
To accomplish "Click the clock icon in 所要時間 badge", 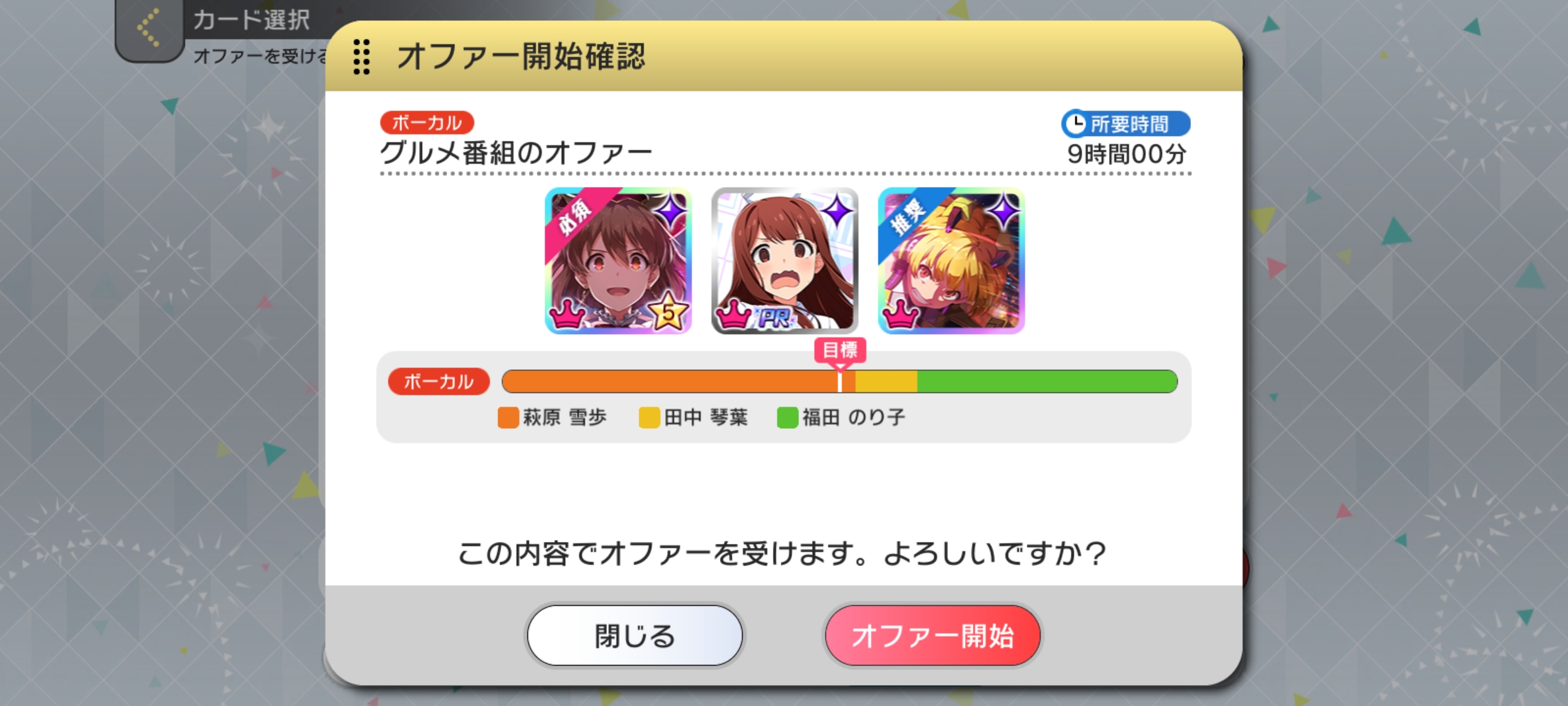I will pyautogui.click(x=1075, y=124).
